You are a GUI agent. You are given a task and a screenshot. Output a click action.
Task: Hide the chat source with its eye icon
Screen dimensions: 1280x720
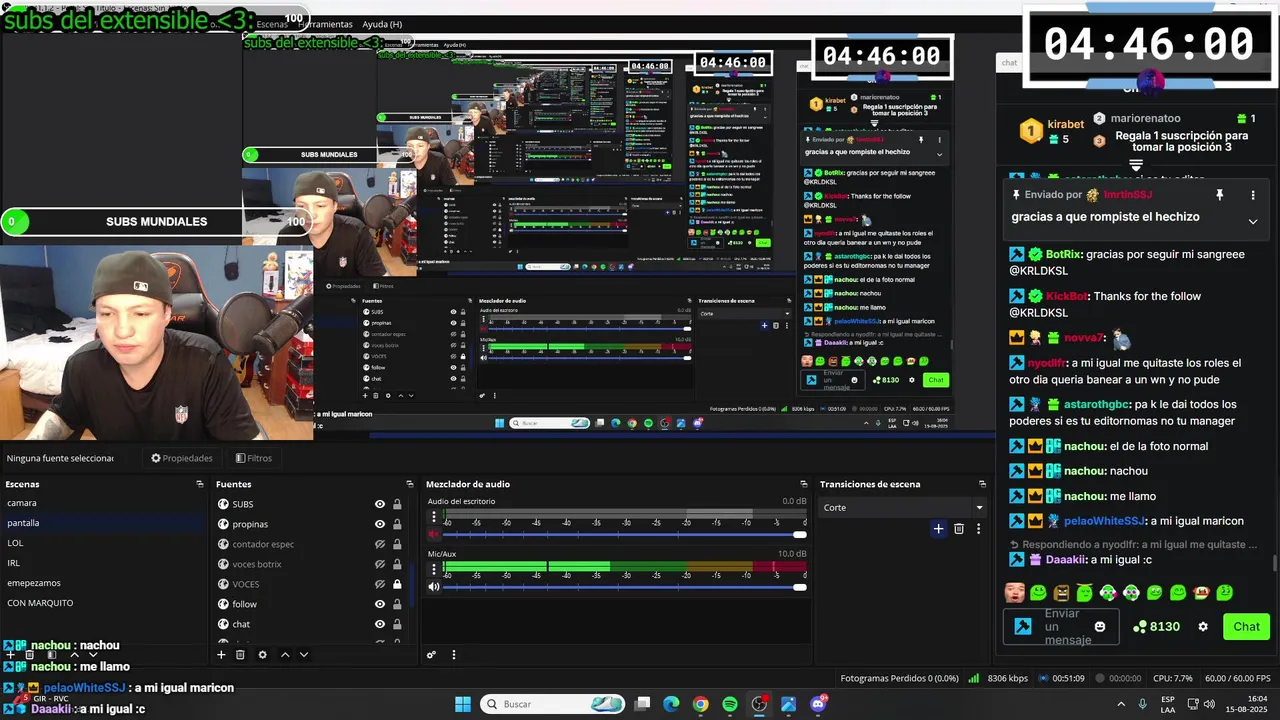pos(380,624)
